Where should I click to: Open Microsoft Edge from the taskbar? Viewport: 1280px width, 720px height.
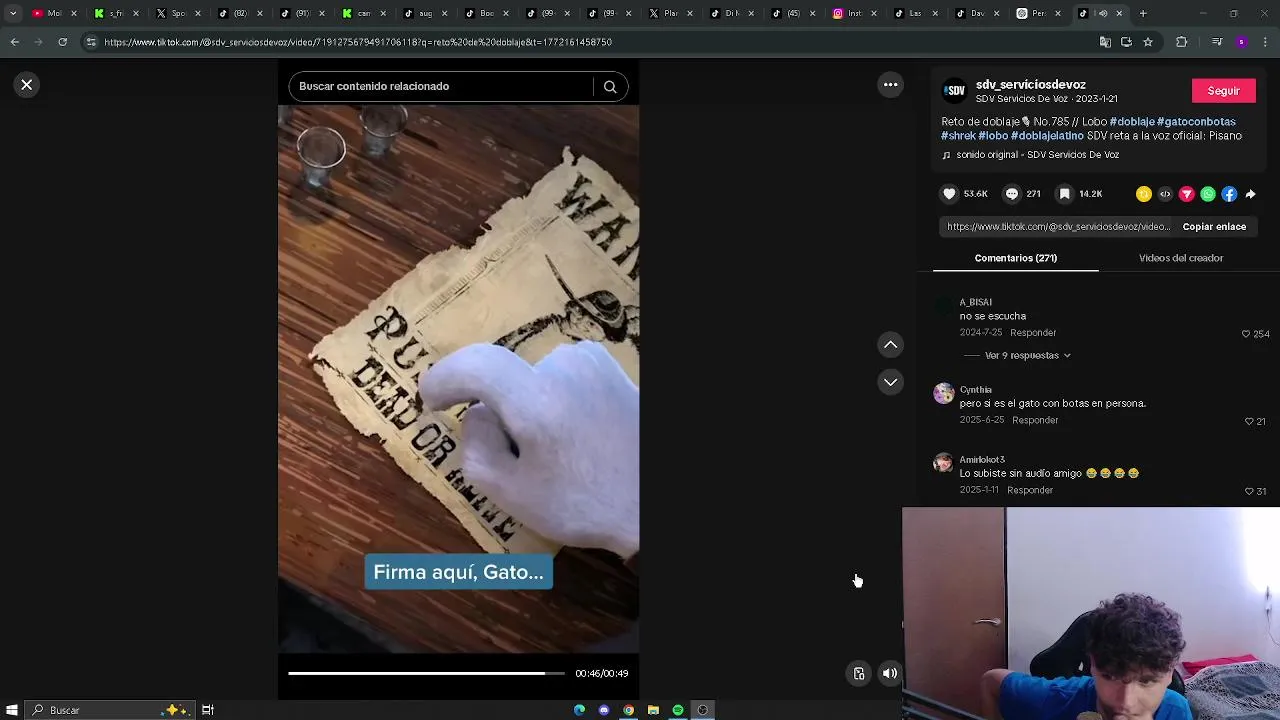tap(579, 710)
